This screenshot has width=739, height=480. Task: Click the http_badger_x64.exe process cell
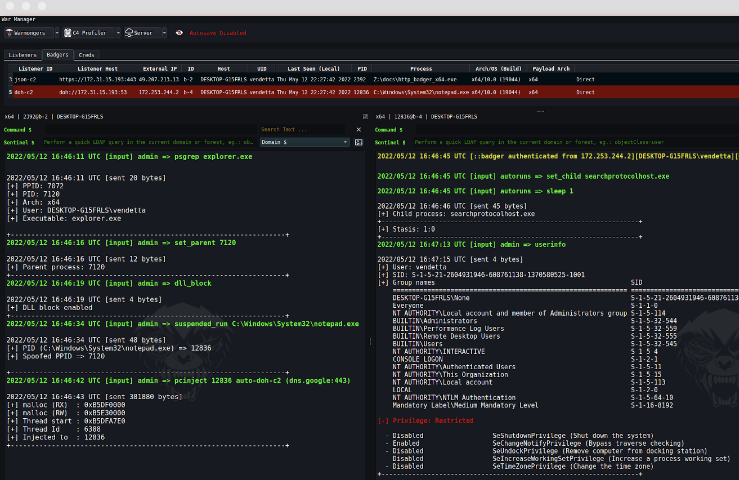(415, 80)
